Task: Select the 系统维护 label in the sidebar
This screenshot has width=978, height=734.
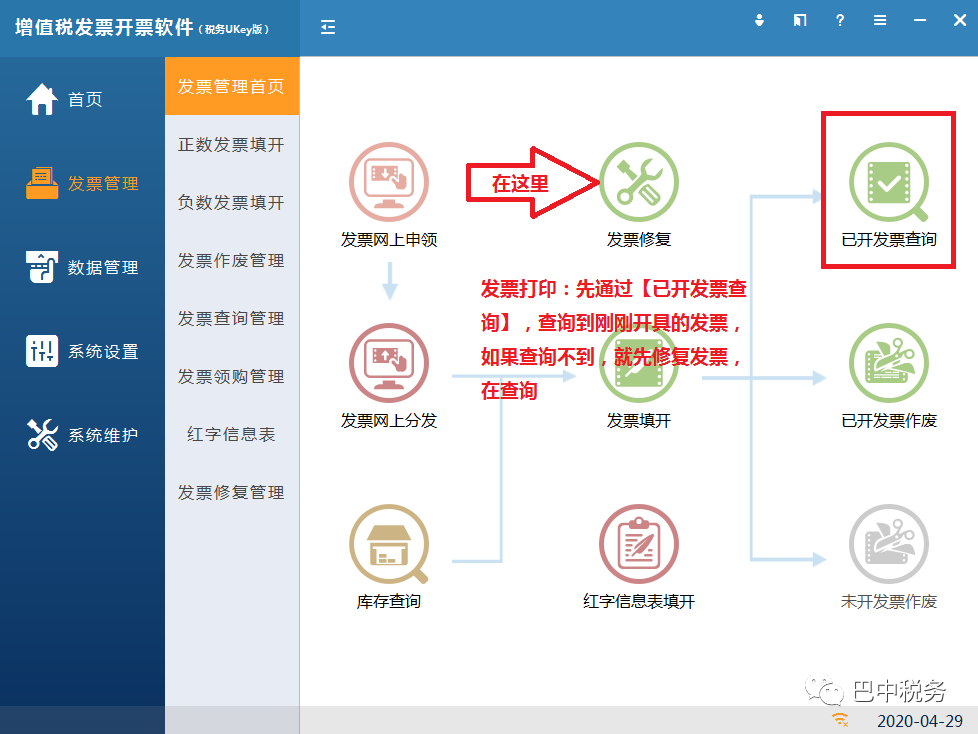Action: (103, 435)
